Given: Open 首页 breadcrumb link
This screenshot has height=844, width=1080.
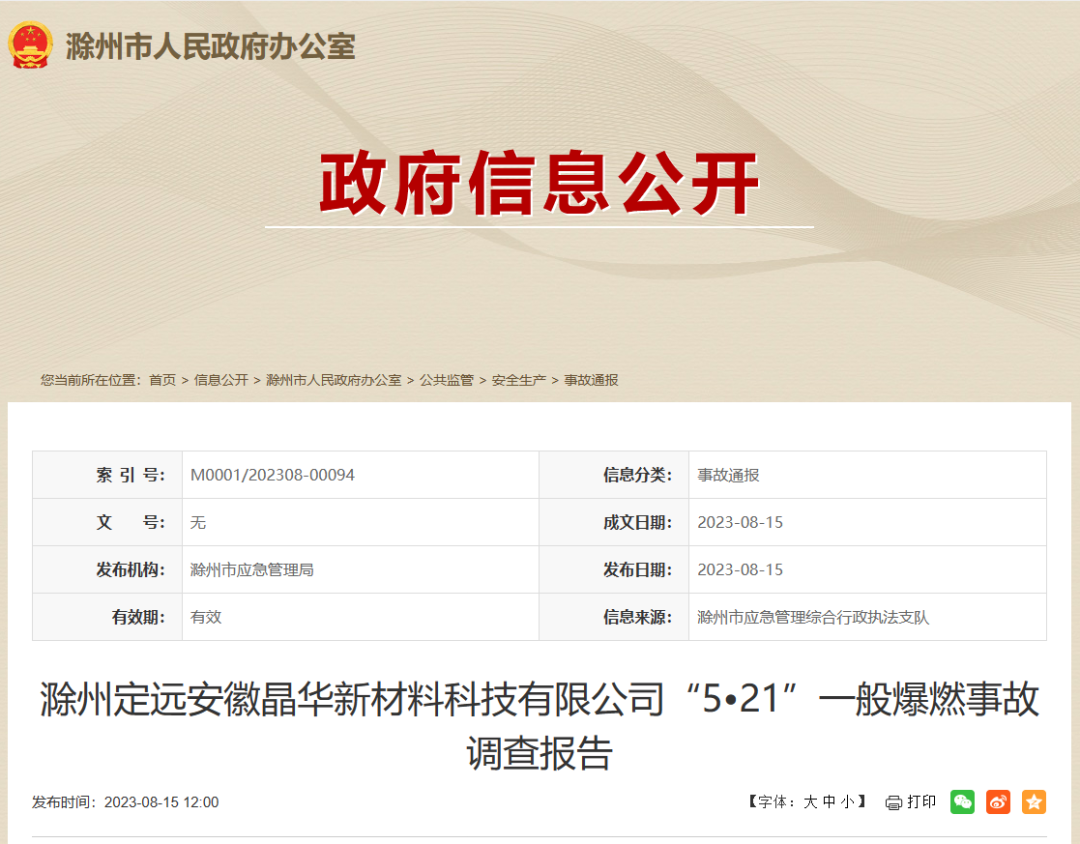Looking at the screenshot, I should tap(163, 380).
